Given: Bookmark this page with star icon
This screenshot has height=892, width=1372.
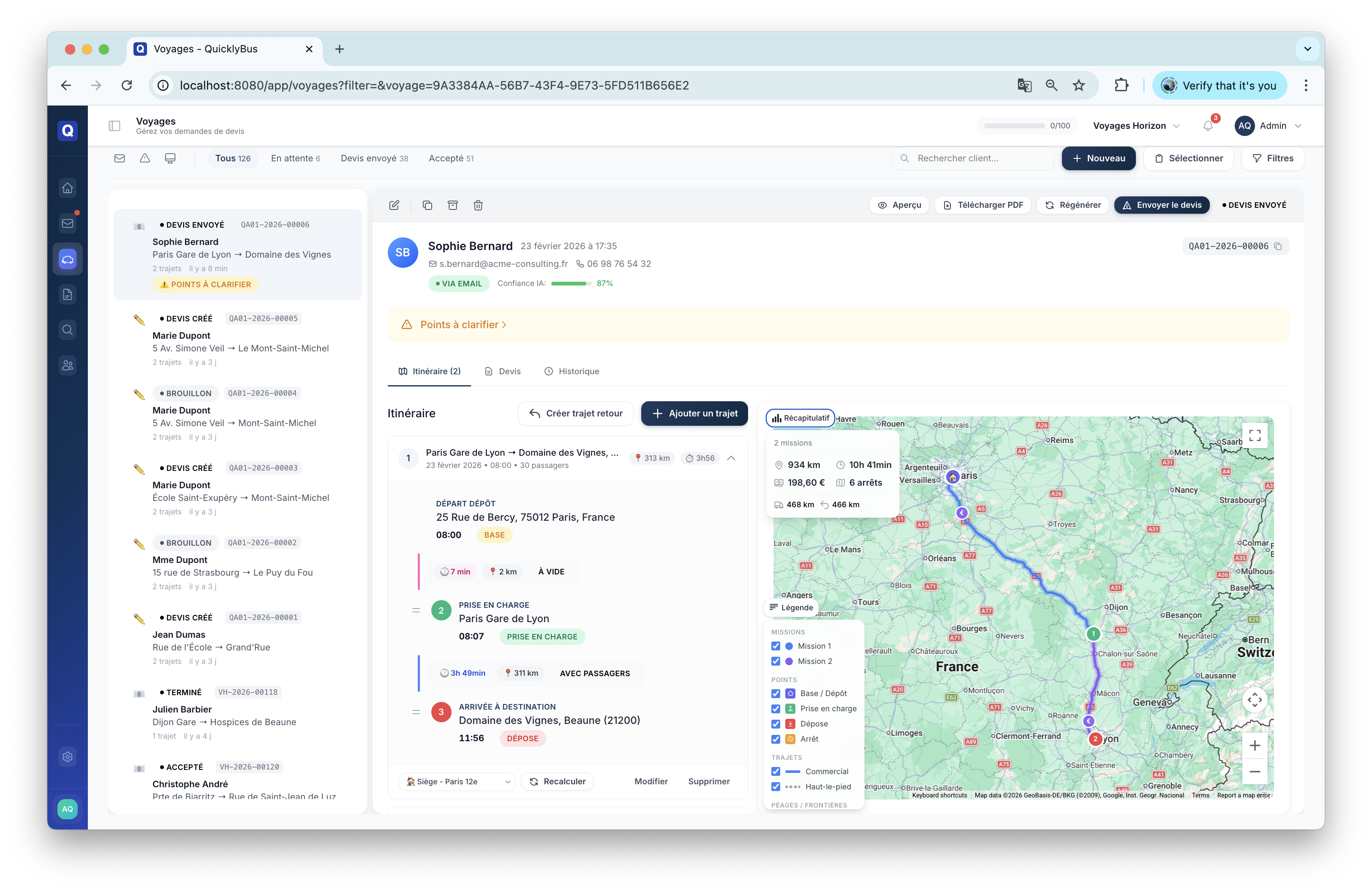Looking at the screenshot, I should [x=1079, y=85].
